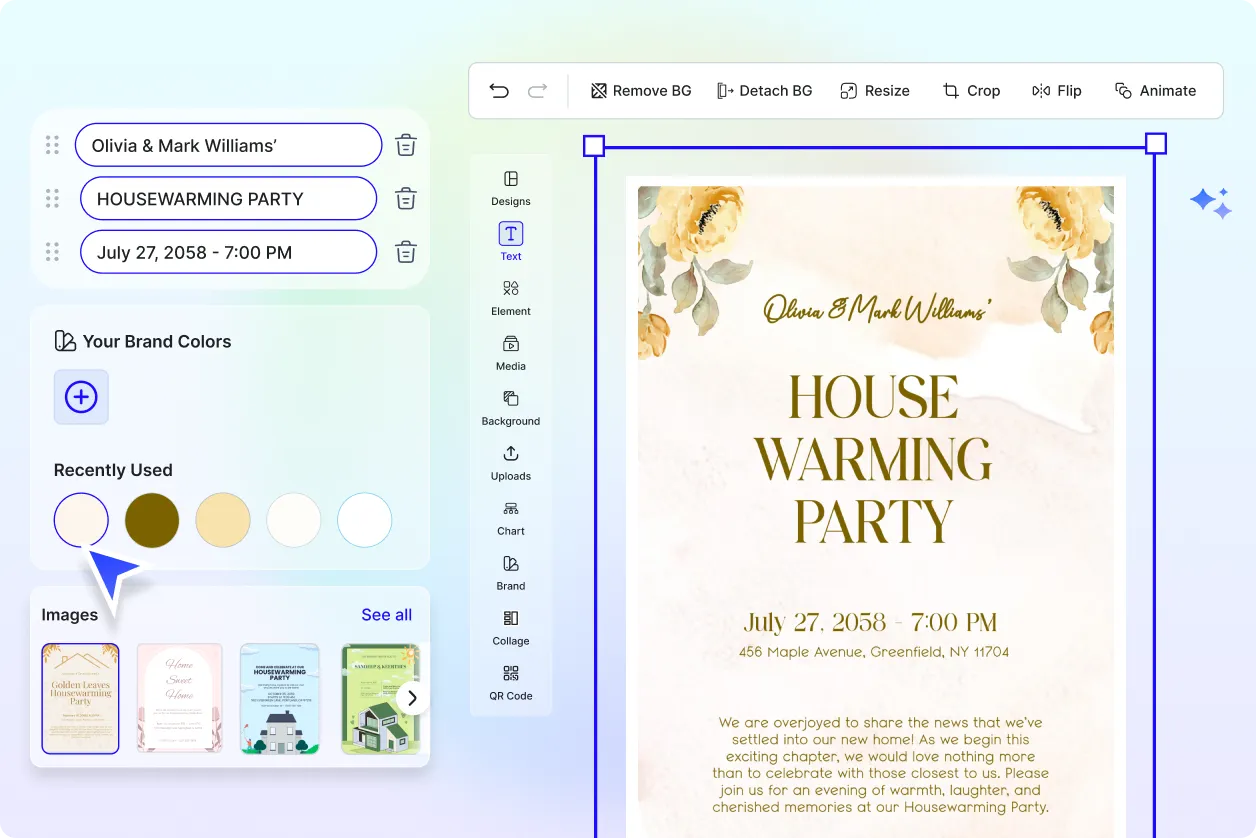Open the Chart panel

[510, 517]
